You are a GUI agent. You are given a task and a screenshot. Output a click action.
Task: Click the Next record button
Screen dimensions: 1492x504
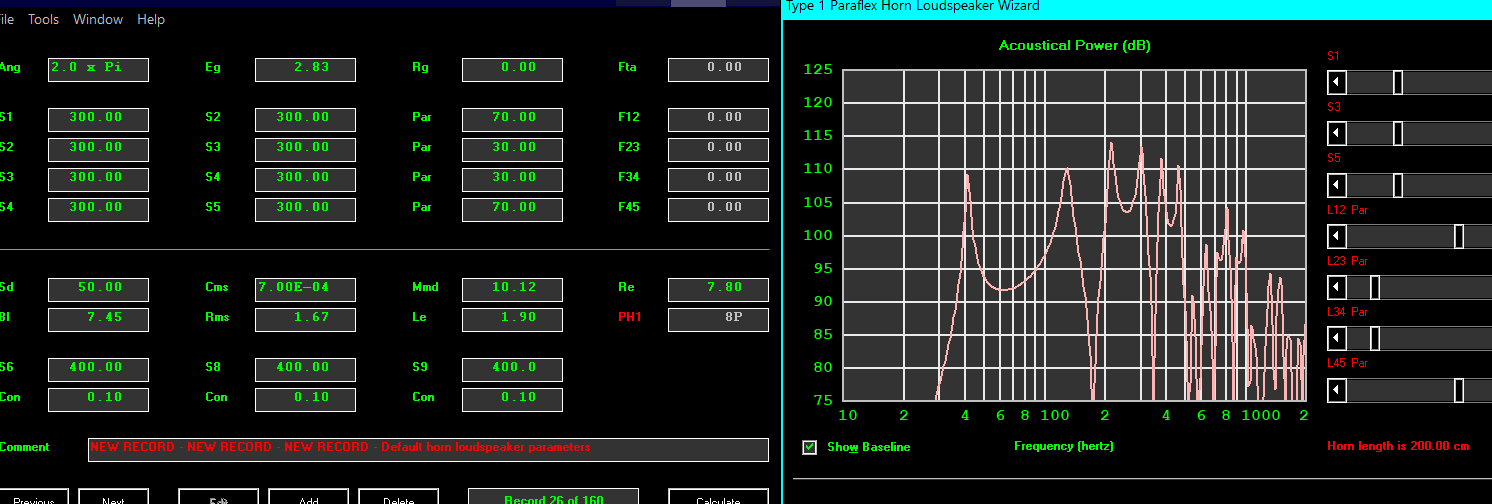pyautogui.click(x=113, y=497)
